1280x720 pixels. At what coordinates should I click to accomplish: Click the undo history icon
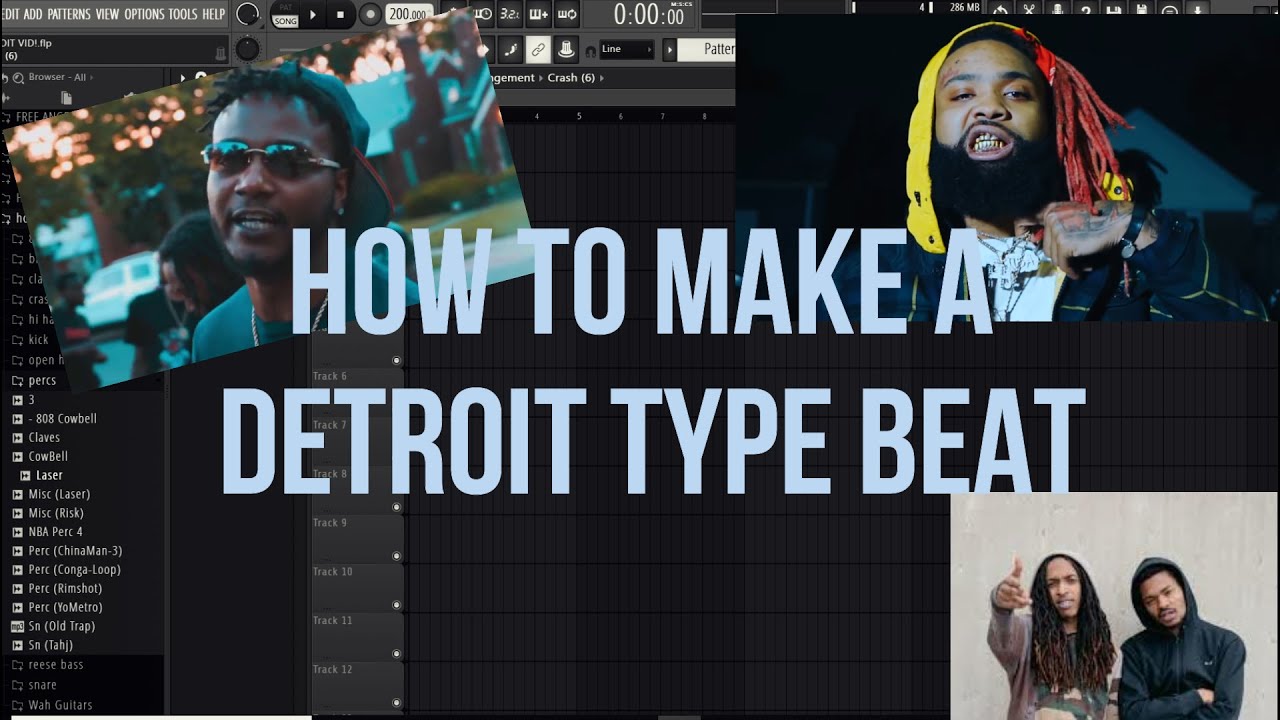(1001, 8)
